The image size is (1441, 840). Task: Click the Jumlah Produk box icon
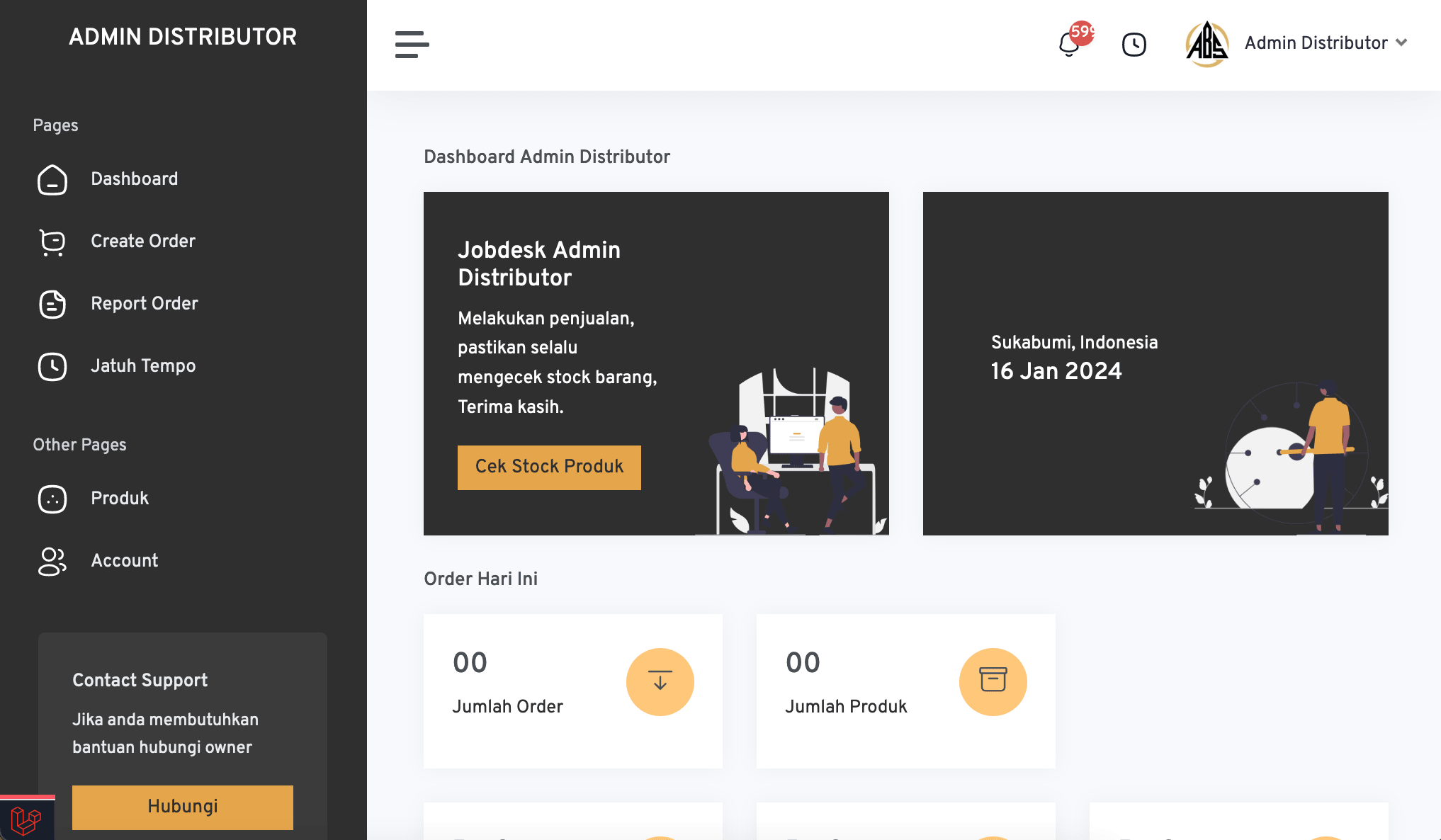tap(993, 681)
